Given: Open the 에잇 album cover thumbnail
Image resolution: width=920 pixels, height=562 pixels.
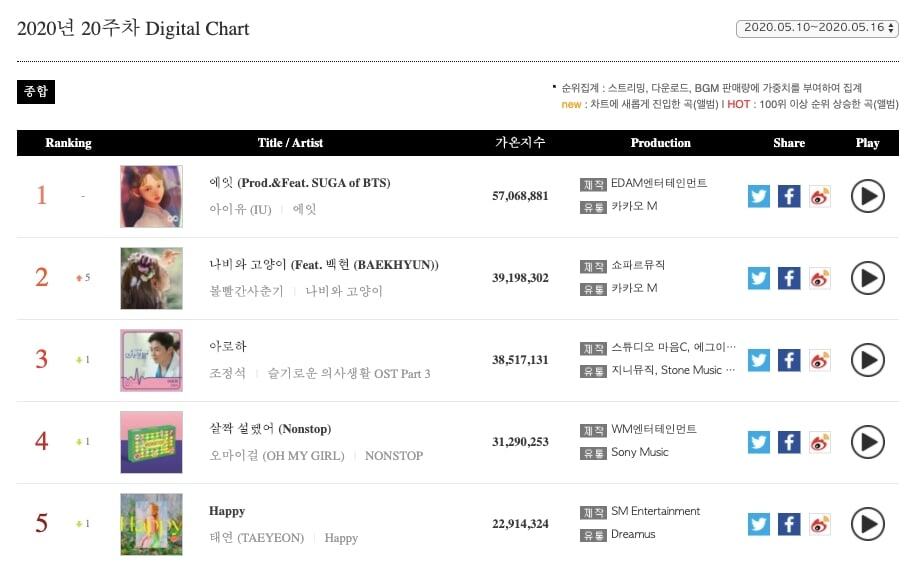Looking at the screenshot, I should 151,196.
